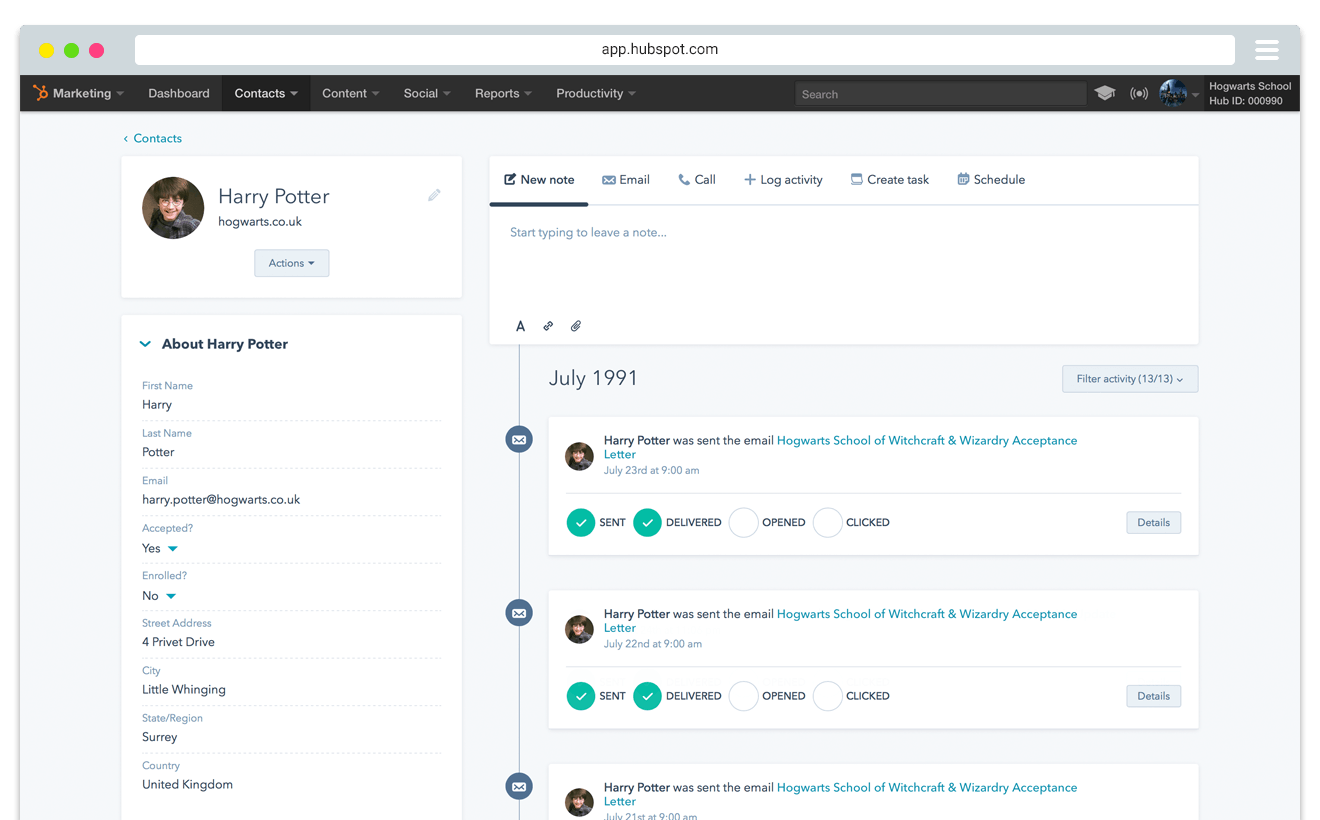Open the Marketing dropdown in the navbar
This screenshot has width=1320, height=820.
coord(79,93)
